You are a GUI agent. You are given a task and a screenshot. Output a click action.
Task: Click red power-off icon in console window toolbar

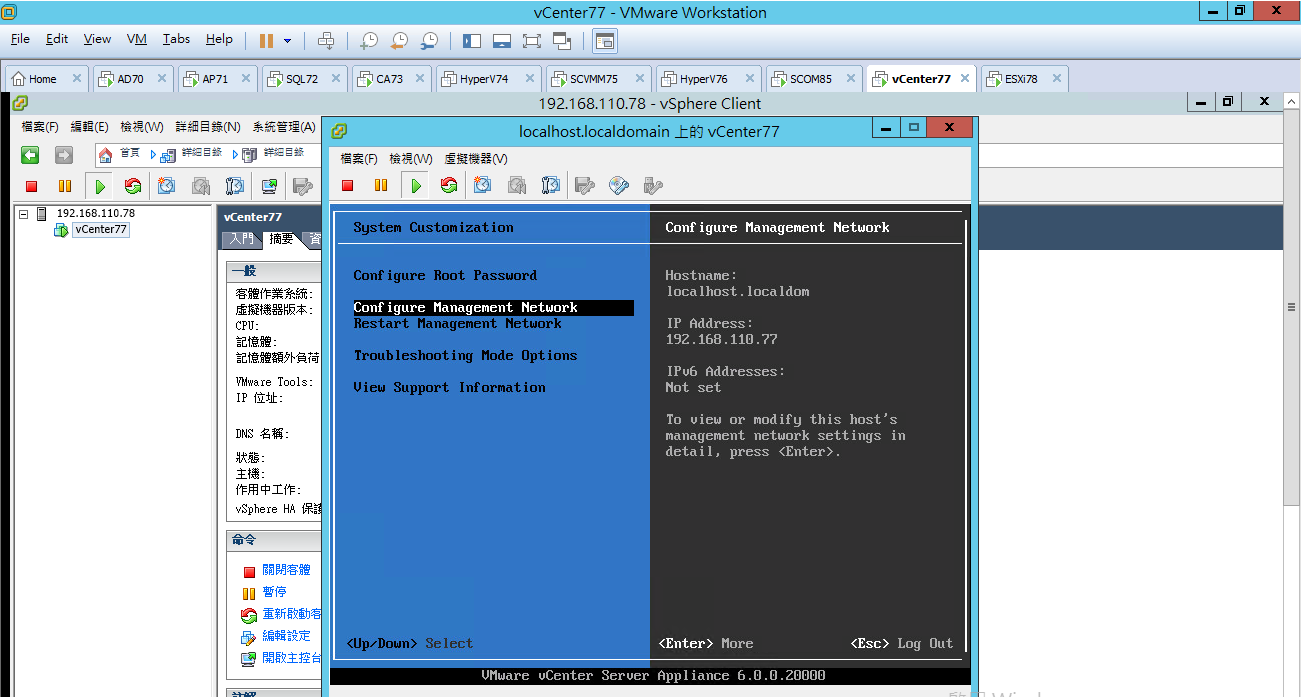coord(348,185)
